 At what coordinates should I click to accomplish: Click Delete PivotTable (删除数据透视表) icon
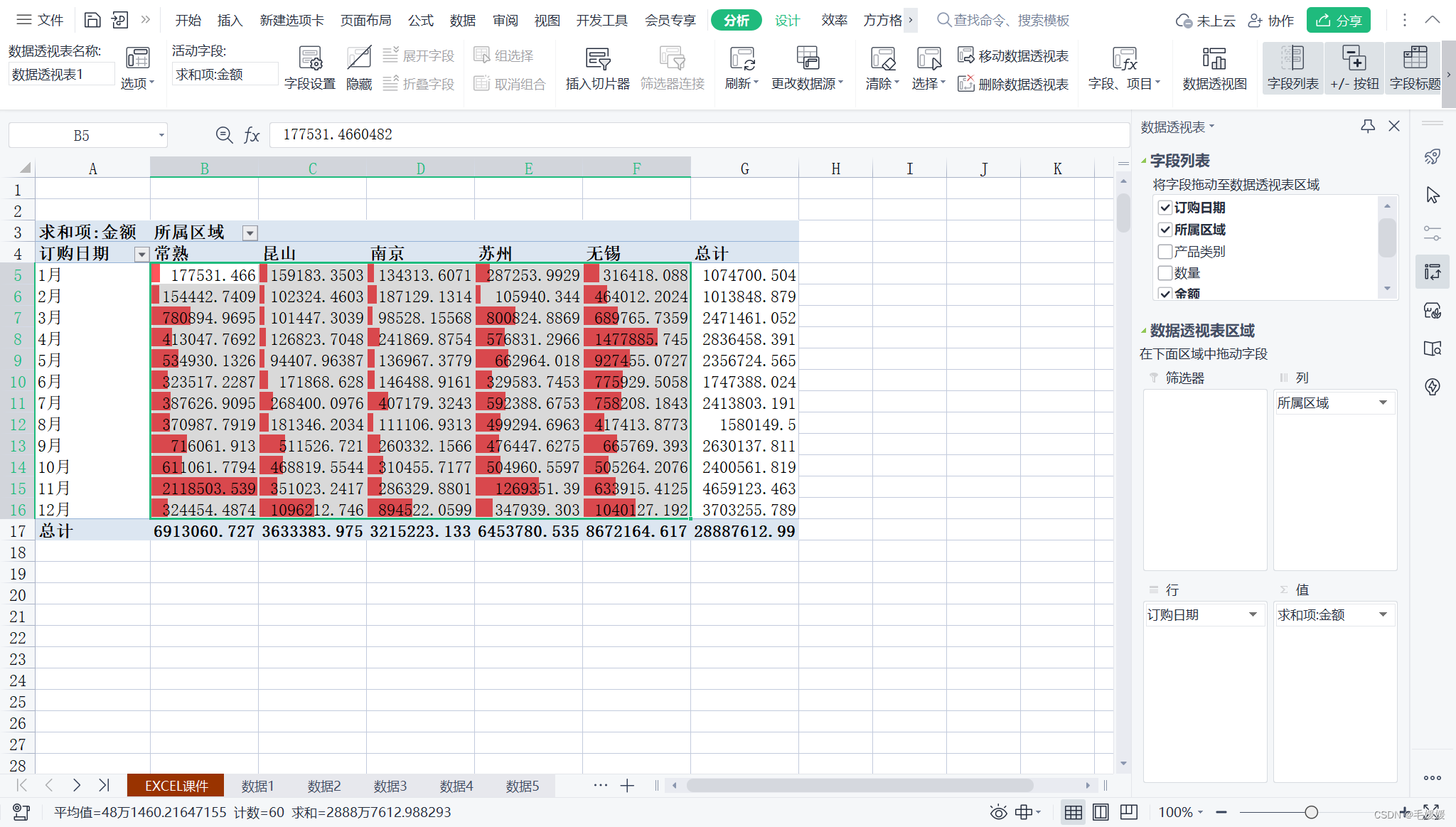tap(965, 84)
